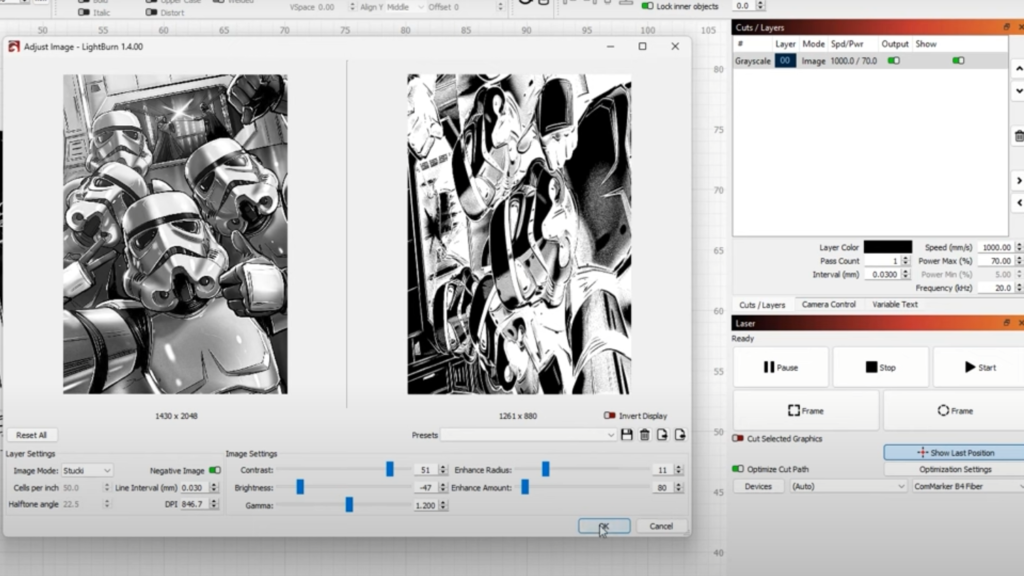This screenshot has height=576, width=1024.
Task: Switch to the Camera Control tab
Action: [828, 304]
